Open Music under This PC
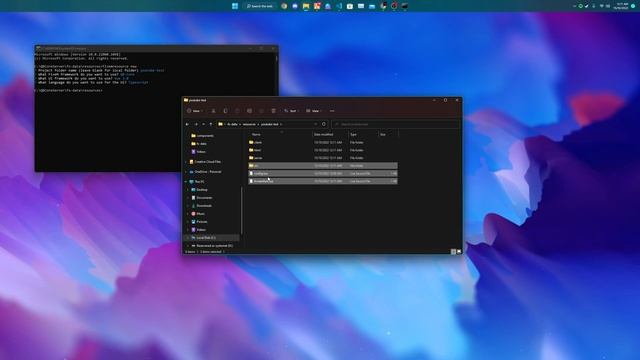This screenshot has width=640, height=360. (x=198, y=214)
